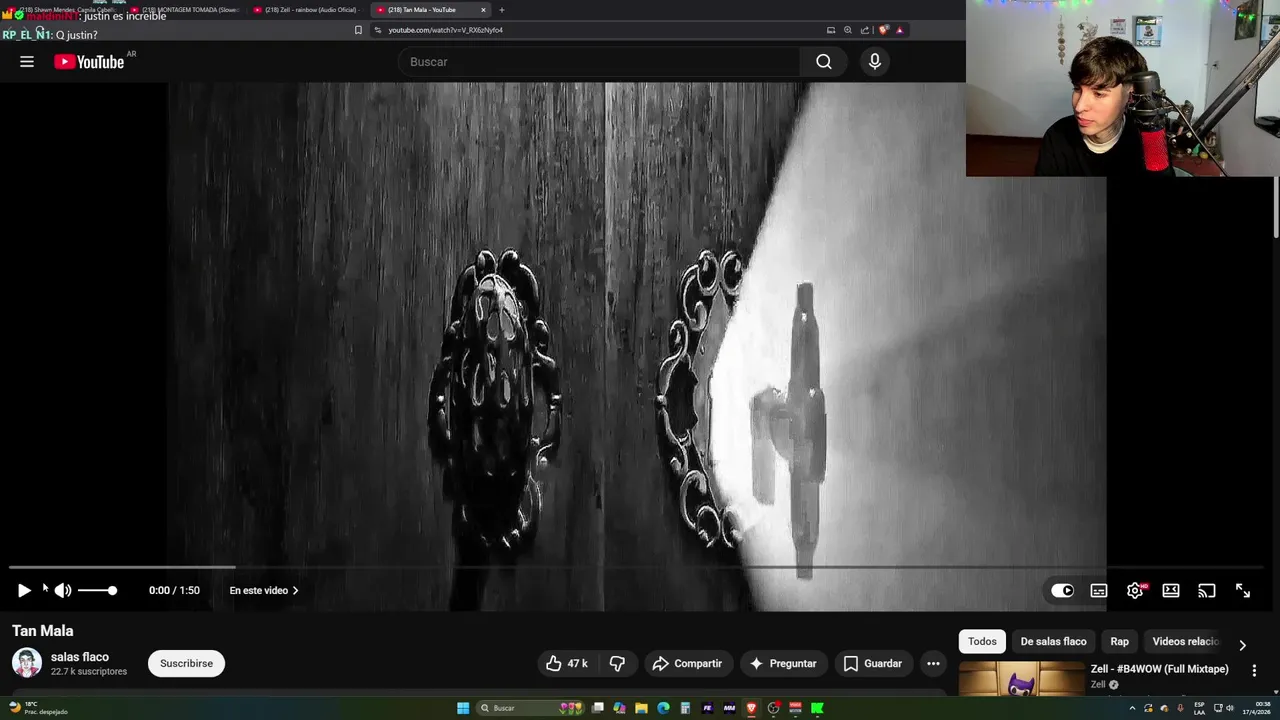Click the search magnifier button
This screenshot has height=720, width=1280.
click(823, 62)
